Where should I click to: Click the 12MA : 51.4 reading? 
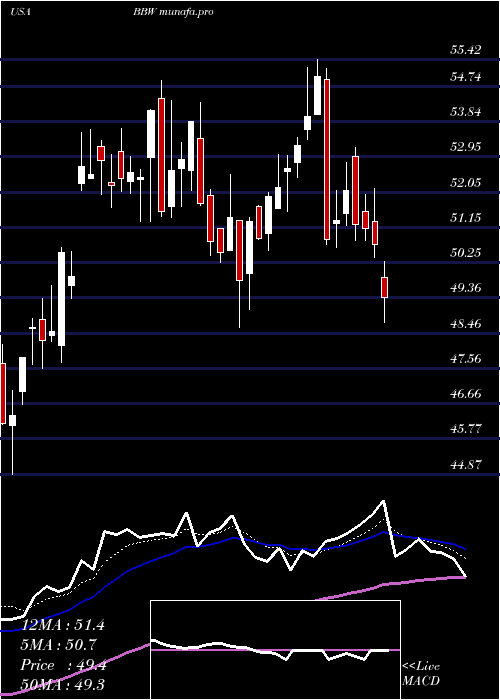coord(62,625)
